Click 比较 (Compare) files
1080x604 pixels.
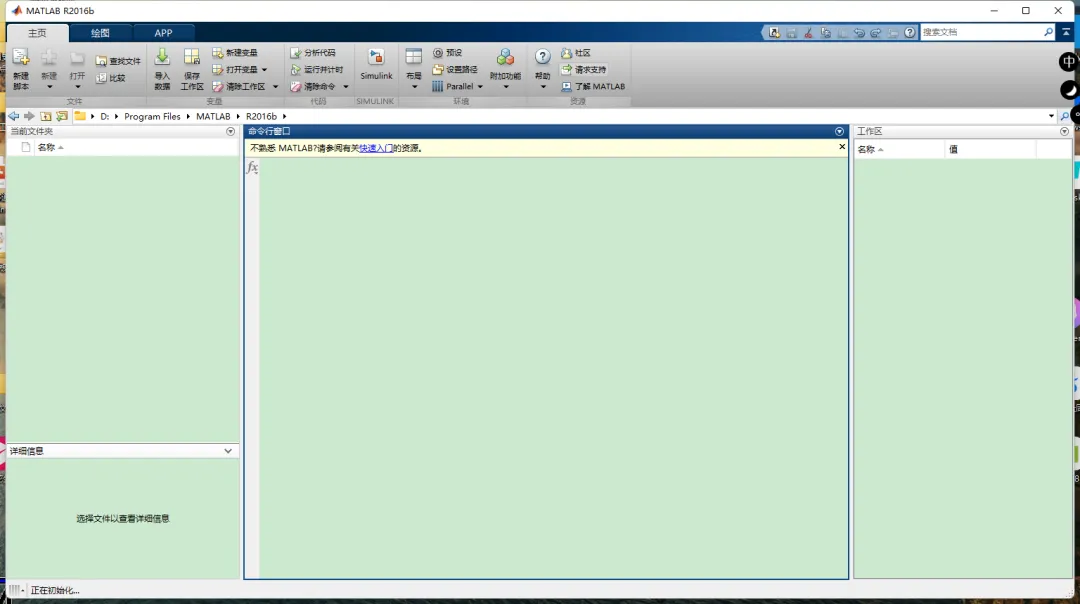coord(111,78)
